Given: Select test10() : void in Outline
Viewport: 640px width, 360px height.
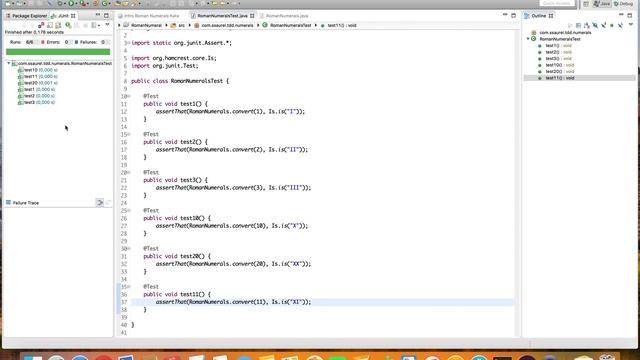Looking at the screenshot, I should [556, 65].
